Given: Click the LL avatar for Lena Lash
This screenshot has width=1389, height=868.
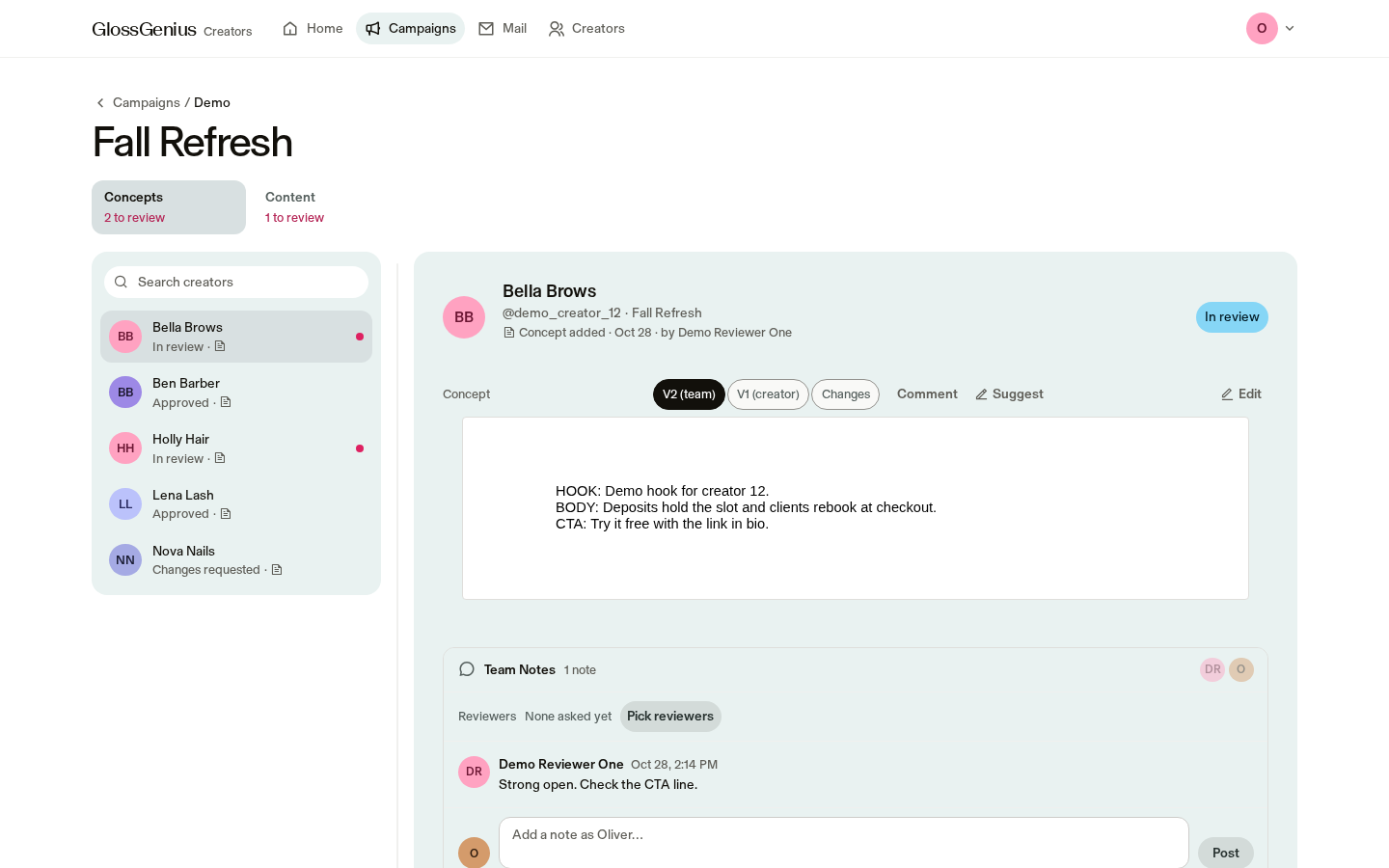Looking at the screenshot, I should click(125, 504).
